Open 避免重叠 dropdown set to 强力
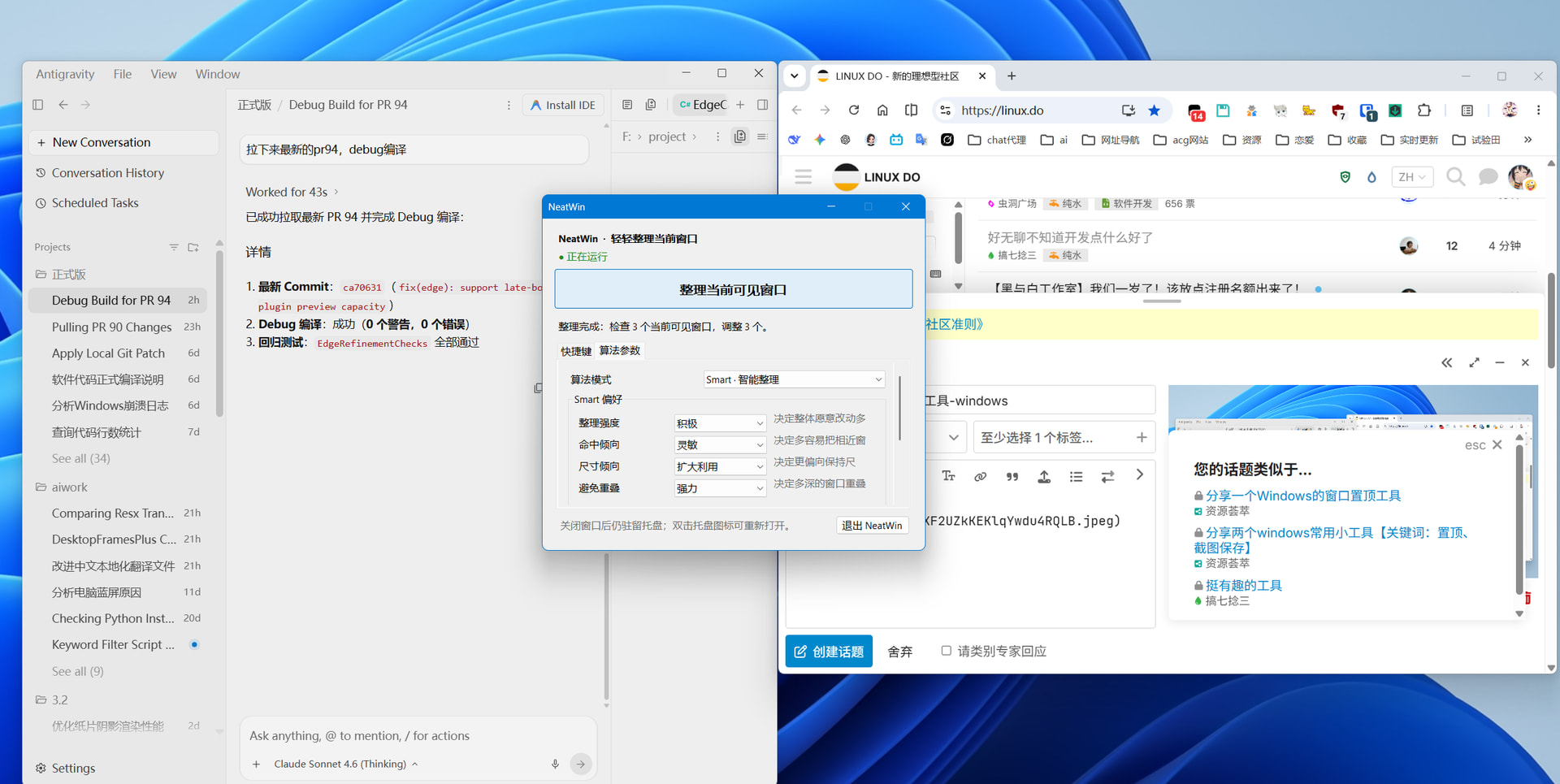1560x784 pixels. pos(720,488)
